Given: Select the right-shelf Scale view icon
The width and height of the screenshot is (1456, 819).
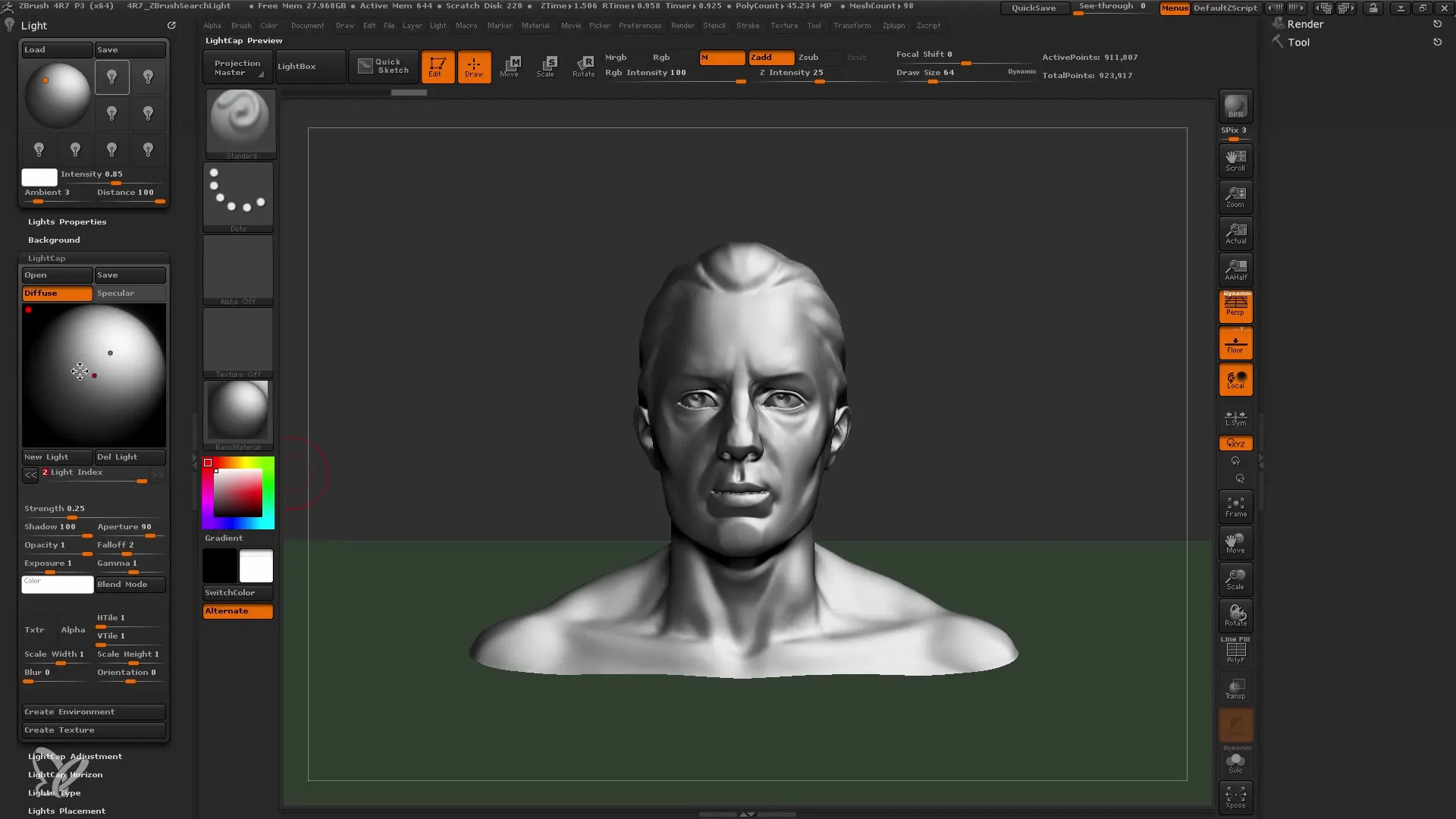Looking at the screenshot, I should pyautogui.click(x=1235, y=579).
